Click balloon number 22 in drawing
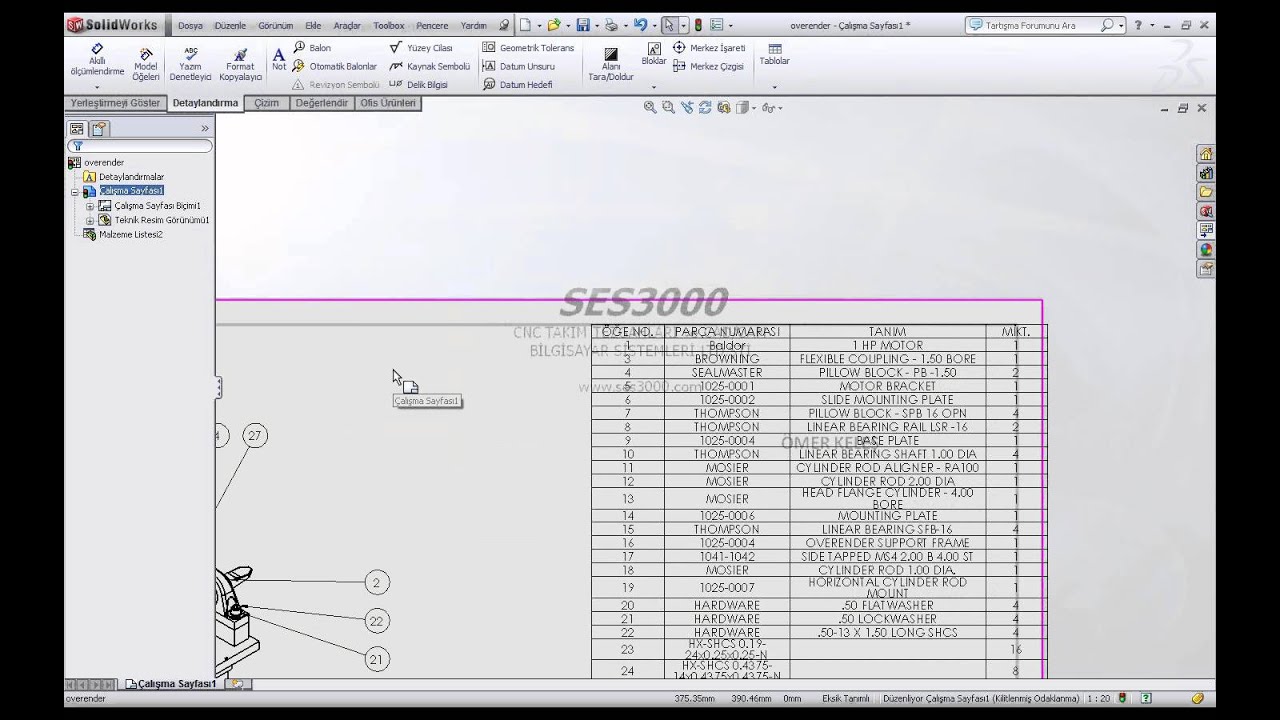Screen dimensions: 1280x720 [x=376, y=621]
